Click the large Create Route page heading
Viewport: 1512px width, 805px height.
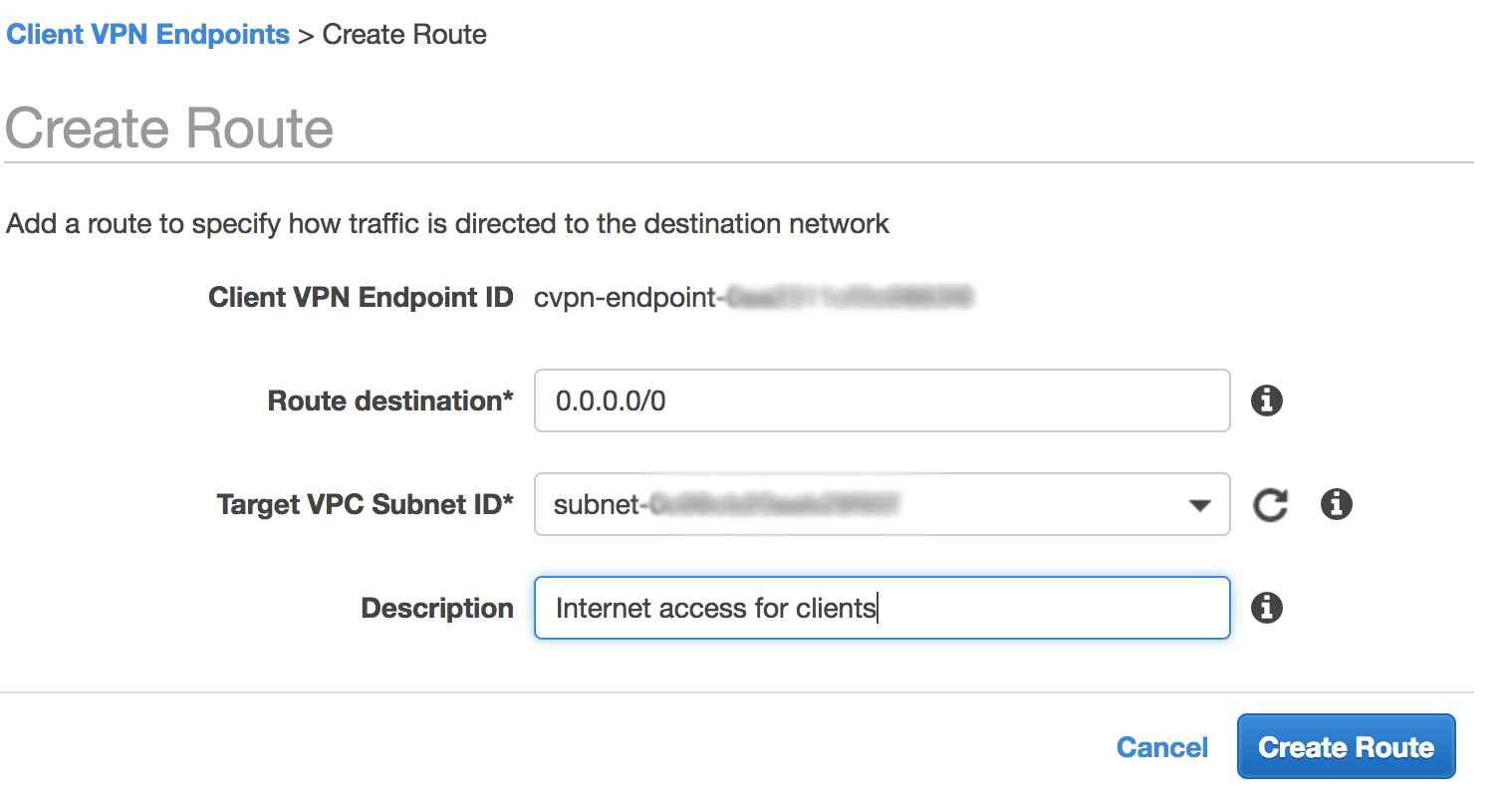(169, 129)
